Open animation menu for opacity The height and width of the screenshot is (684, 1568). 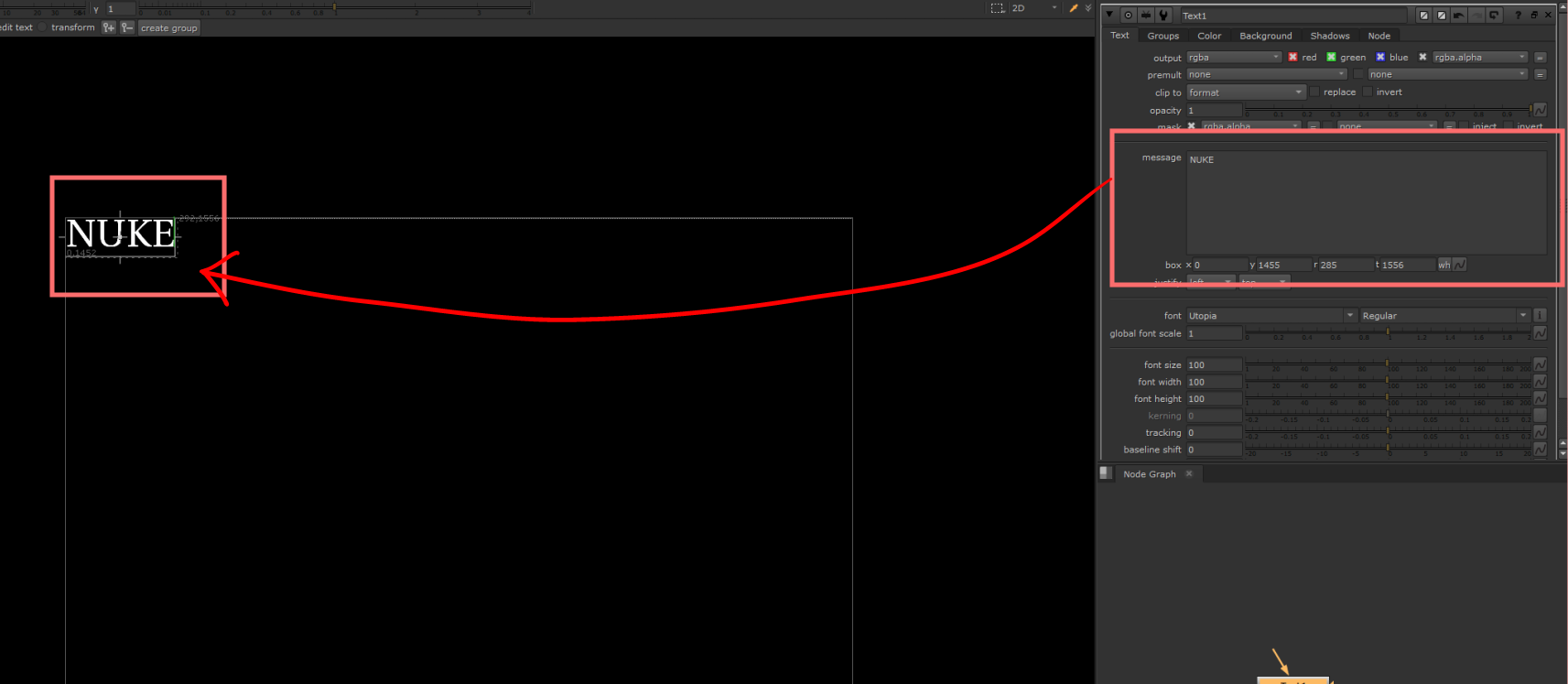(x=1540, y=110)
